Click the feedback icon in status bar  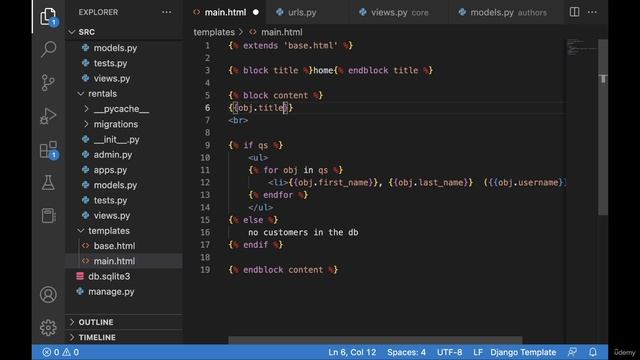[x=572, y=352]
